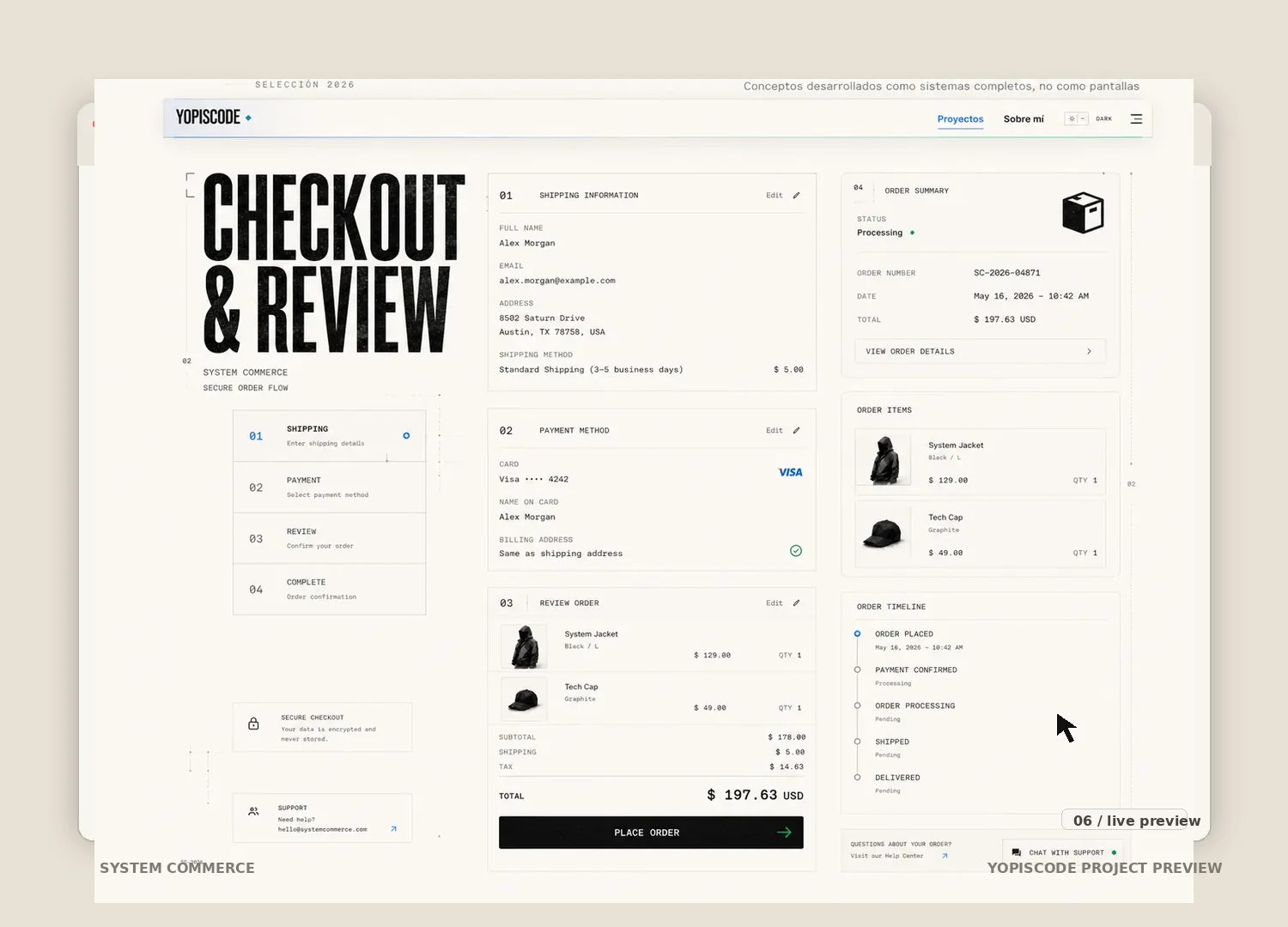Click the 06 / live preview badge
This screenshot has height=927, width=1288.
tap(1127, 821)
